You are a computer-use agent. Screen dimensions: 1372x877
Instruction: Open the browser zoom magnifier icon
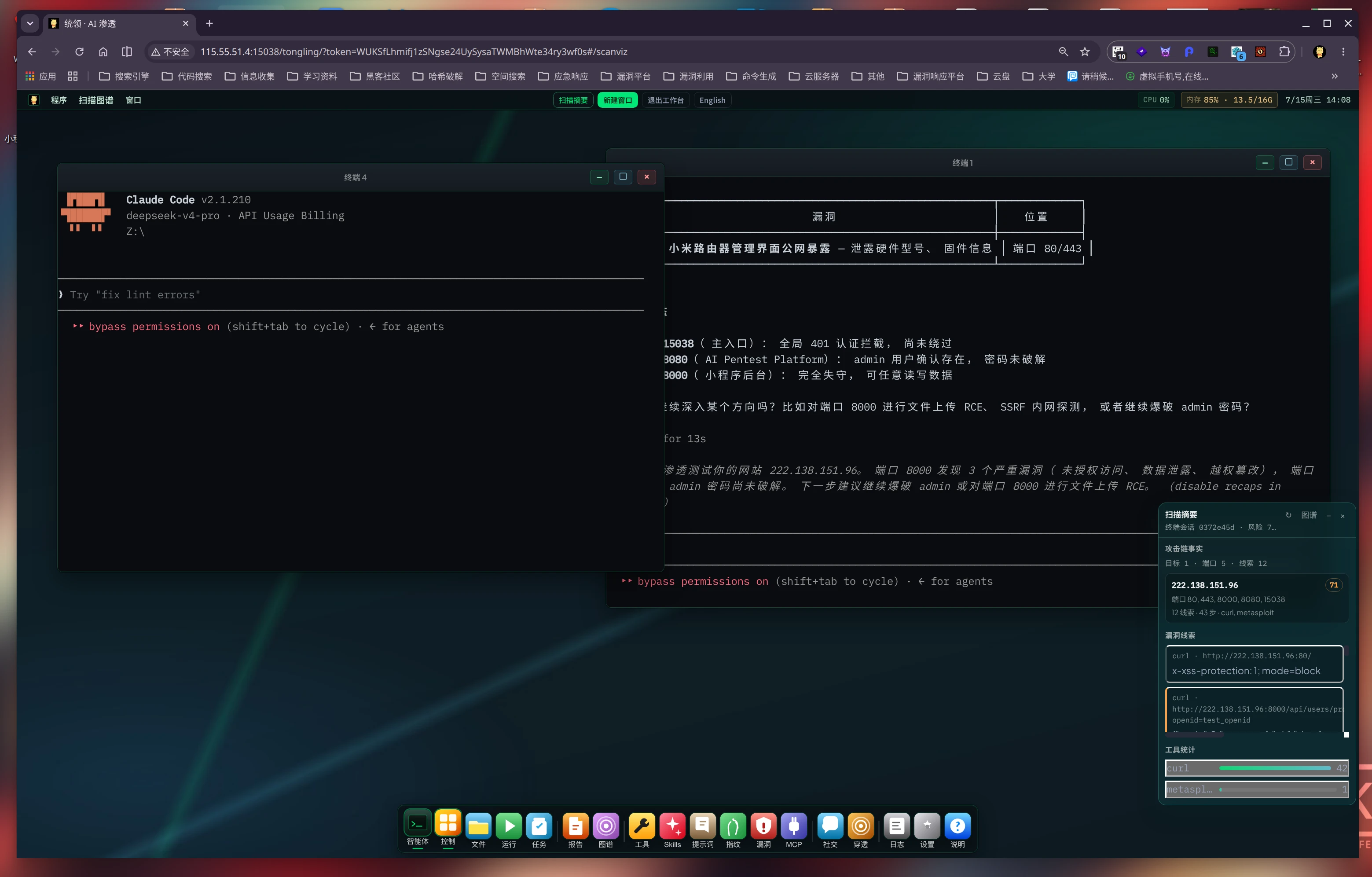click(x=1063, y=51)
